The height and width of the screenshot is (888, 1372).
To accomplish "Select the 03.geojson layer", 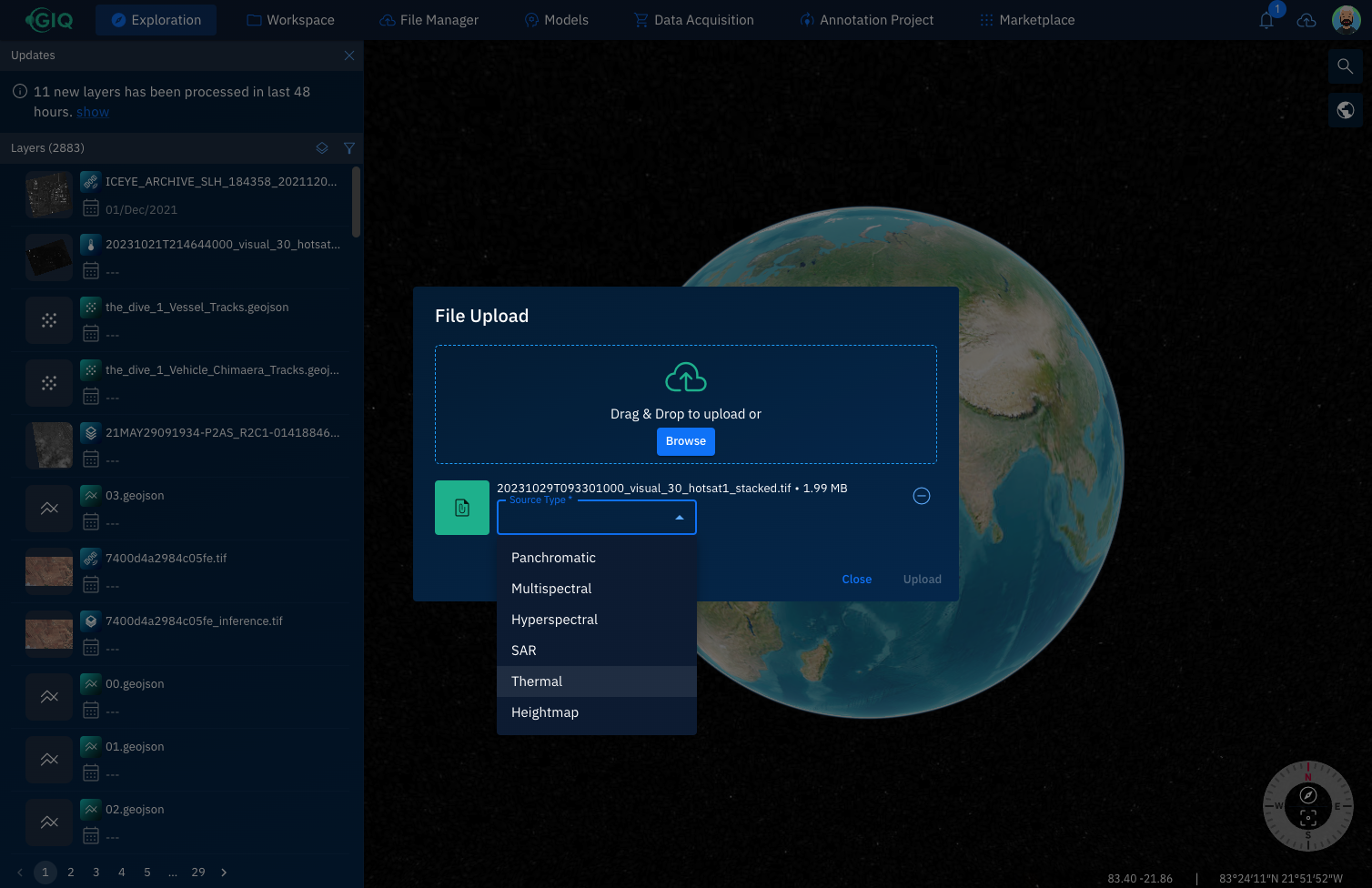I will coord(182,509).
